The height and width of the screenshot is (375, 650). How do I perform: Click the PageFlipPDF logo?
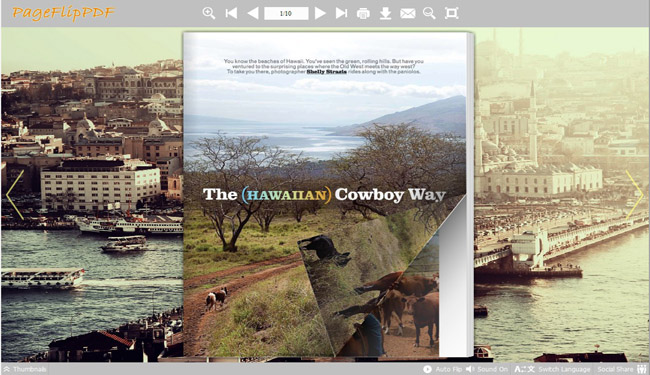click(63, 13)
